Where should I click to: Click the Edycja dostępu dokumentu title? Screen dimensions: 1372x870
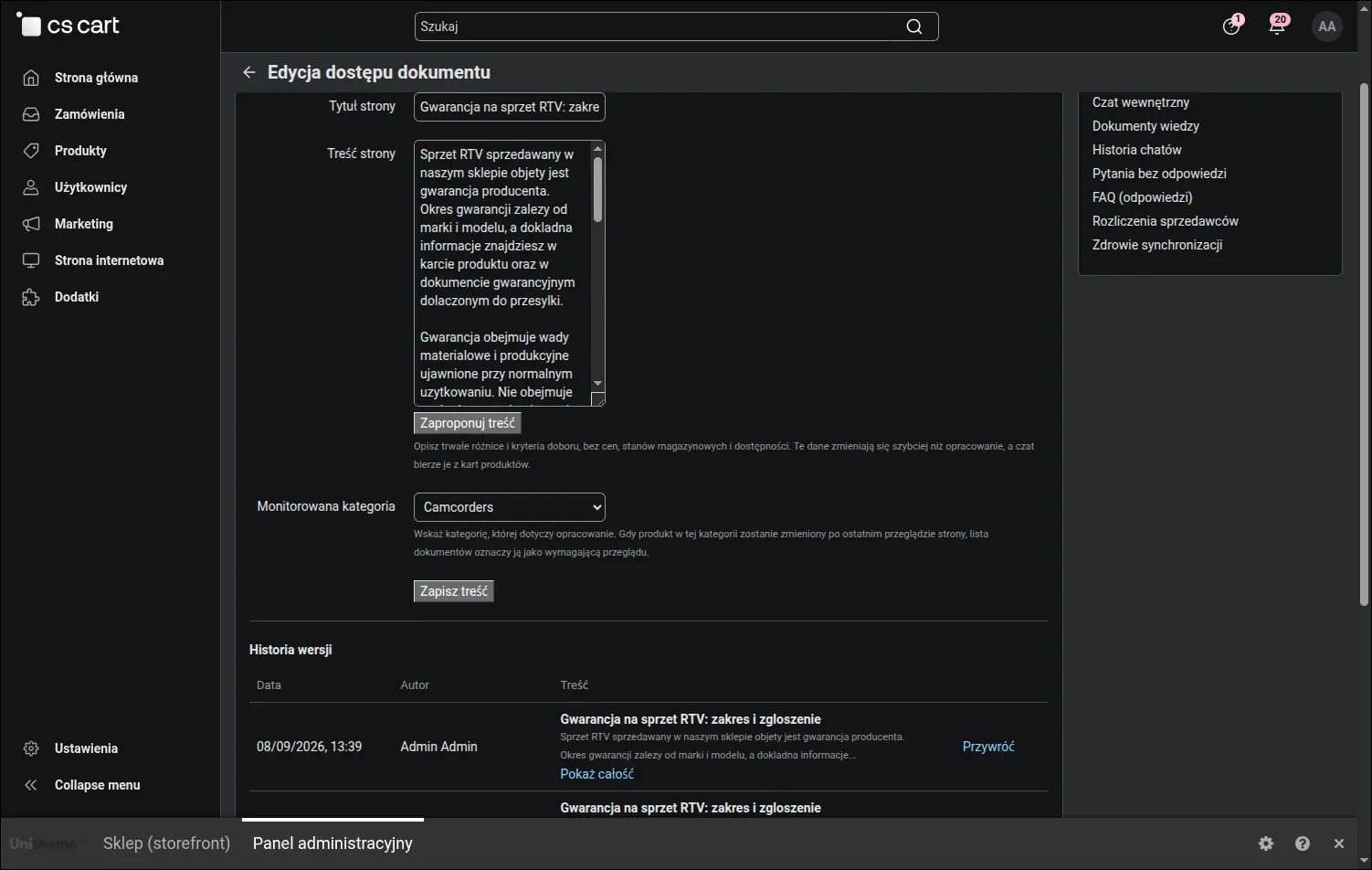click(379, 72)
